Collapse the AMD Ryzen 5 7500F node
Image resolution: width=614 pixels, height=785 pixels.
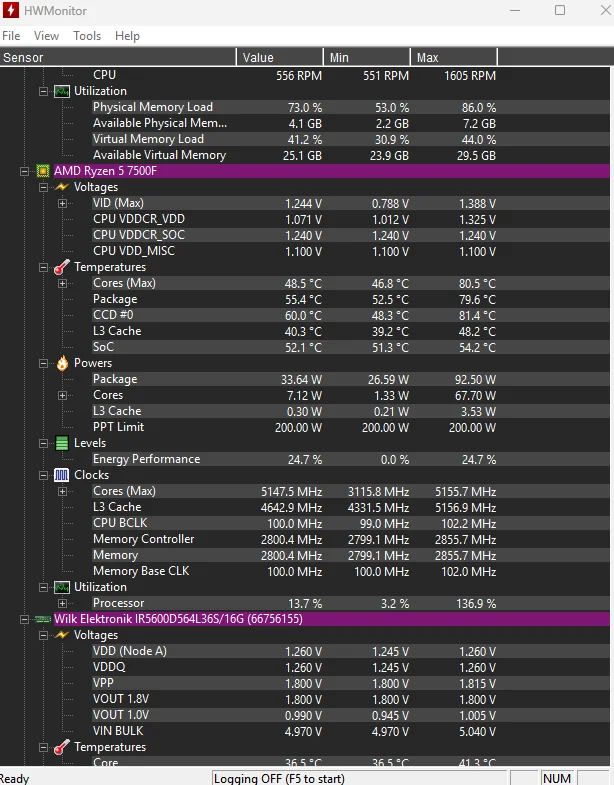coord(24,171)
